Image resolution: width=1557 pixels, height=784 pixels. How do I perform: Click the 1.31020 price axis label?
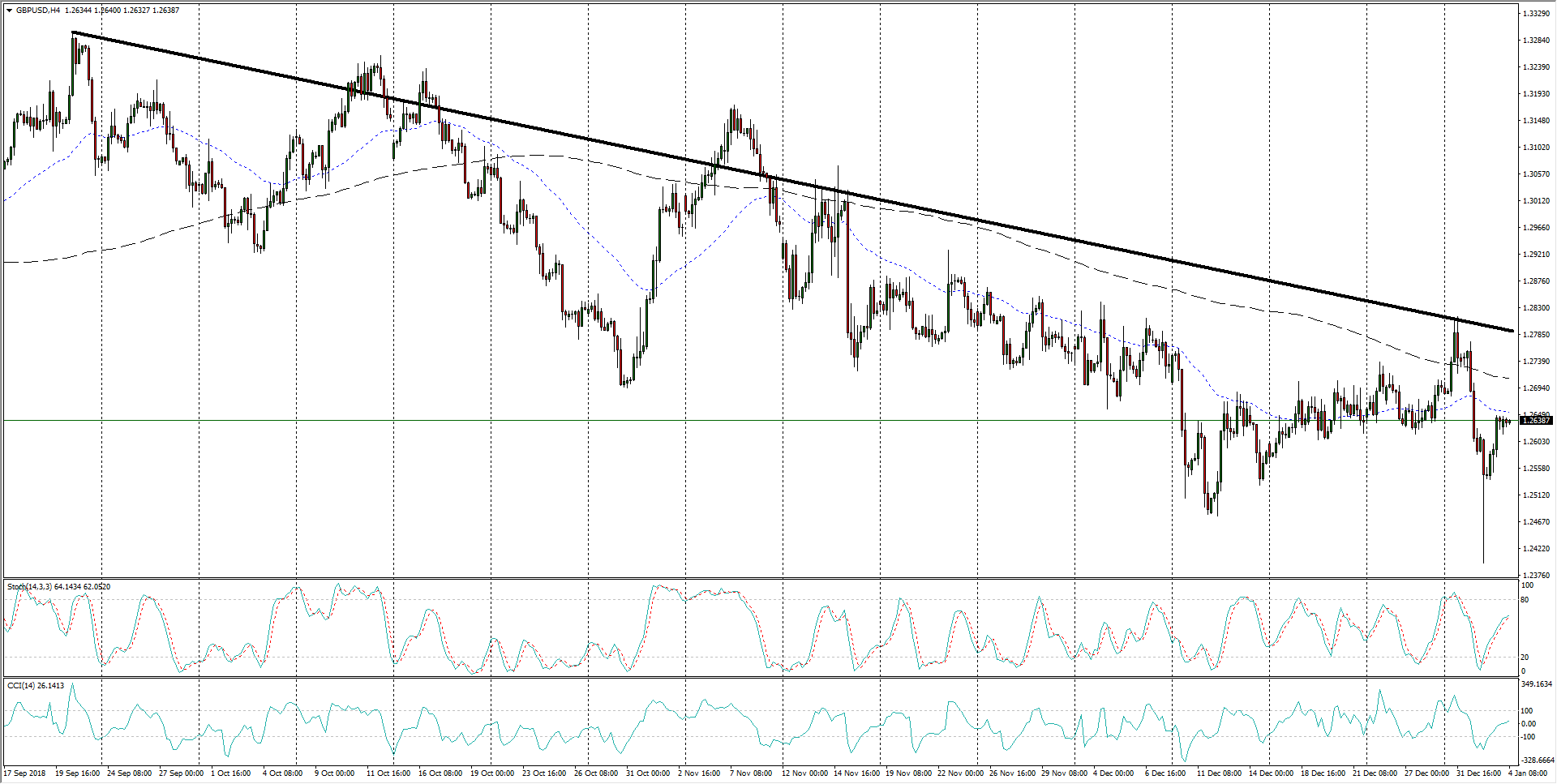1536,148
